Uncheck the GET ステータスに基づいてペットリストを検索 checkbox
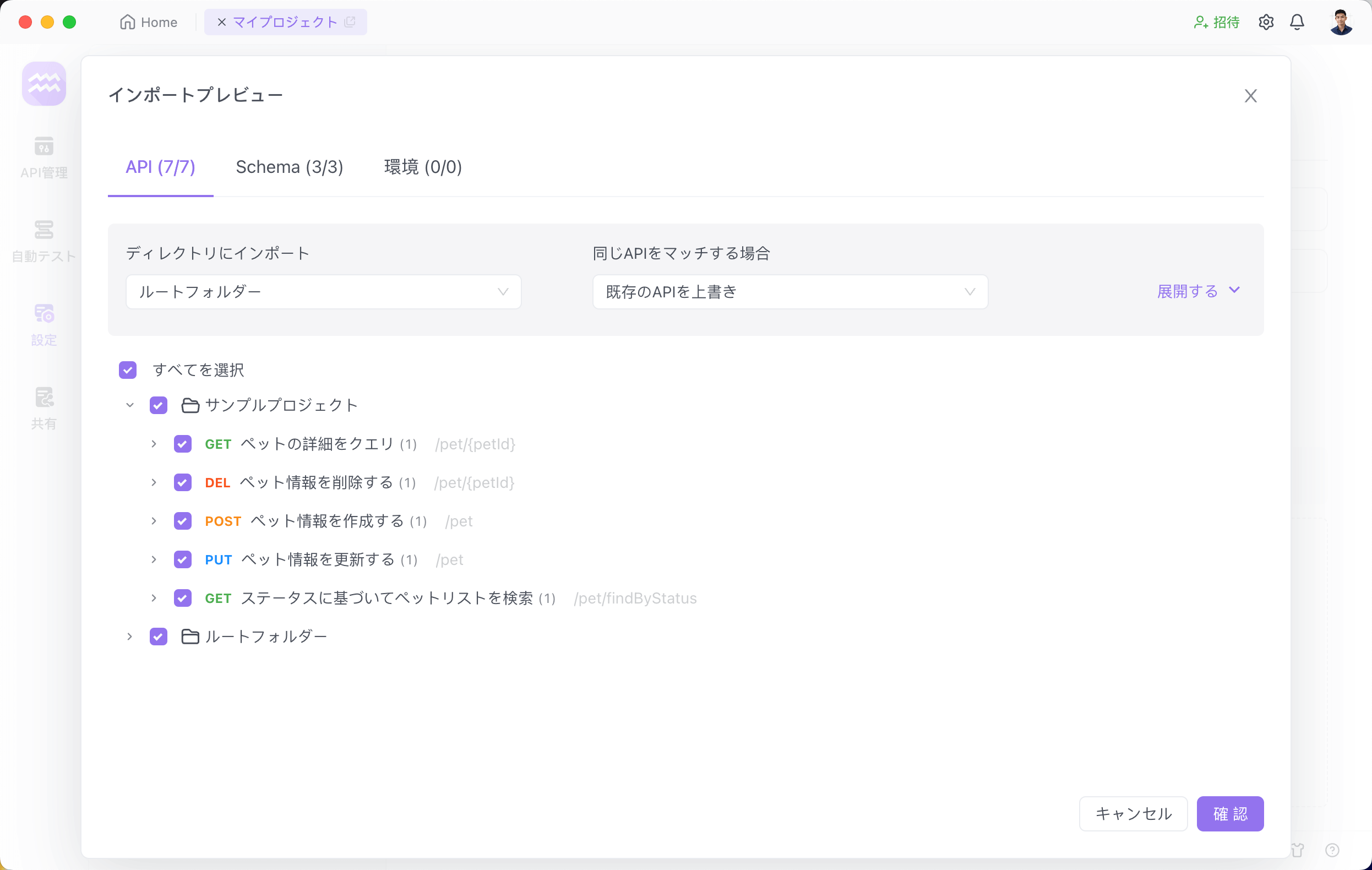This screenshot has width=1372, height=870. pyautogui.click(x=182, y=598)
